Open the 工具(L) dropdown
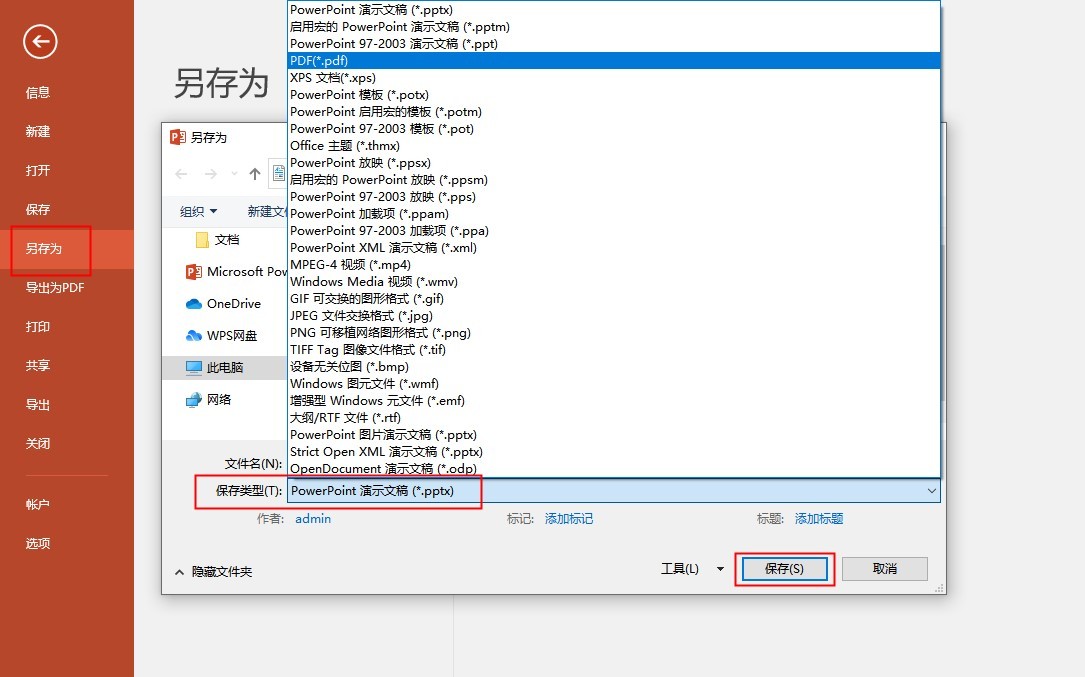Viewport: 1085px width, 677px height. (692, 569)
